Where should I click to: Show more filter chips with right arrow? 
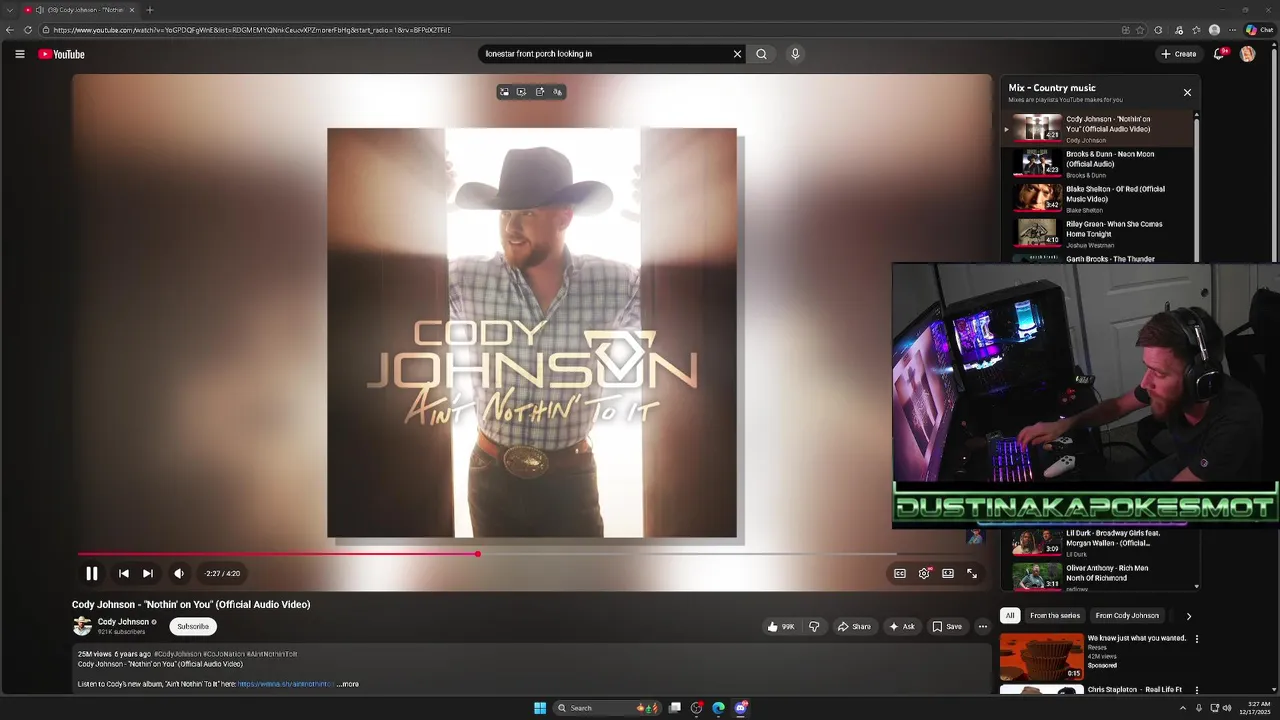(x=1188, y=616)
